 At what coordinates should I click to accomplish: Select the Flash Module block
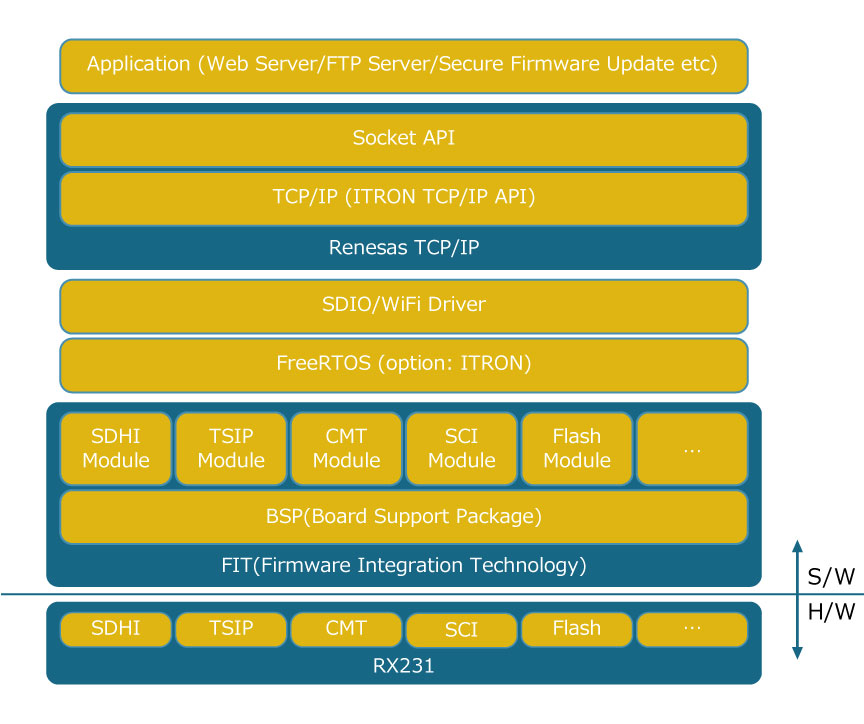click(577, 449)
